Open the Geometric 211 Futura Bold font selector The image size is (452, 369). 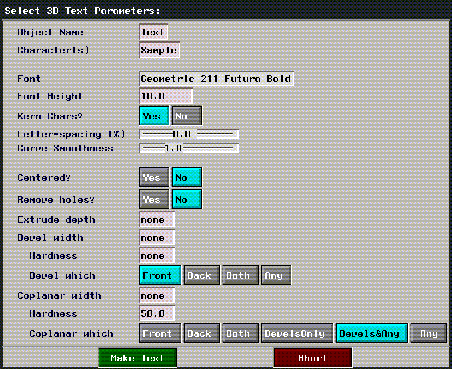pos(216,79)
